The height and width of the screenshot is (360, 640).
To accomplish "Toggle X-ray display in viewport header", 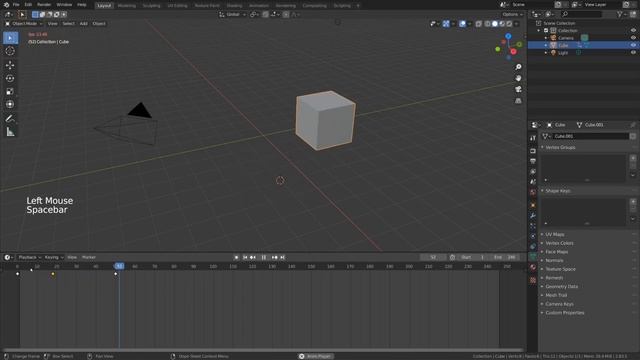I will pyautogui.click(x=478, y=24).
